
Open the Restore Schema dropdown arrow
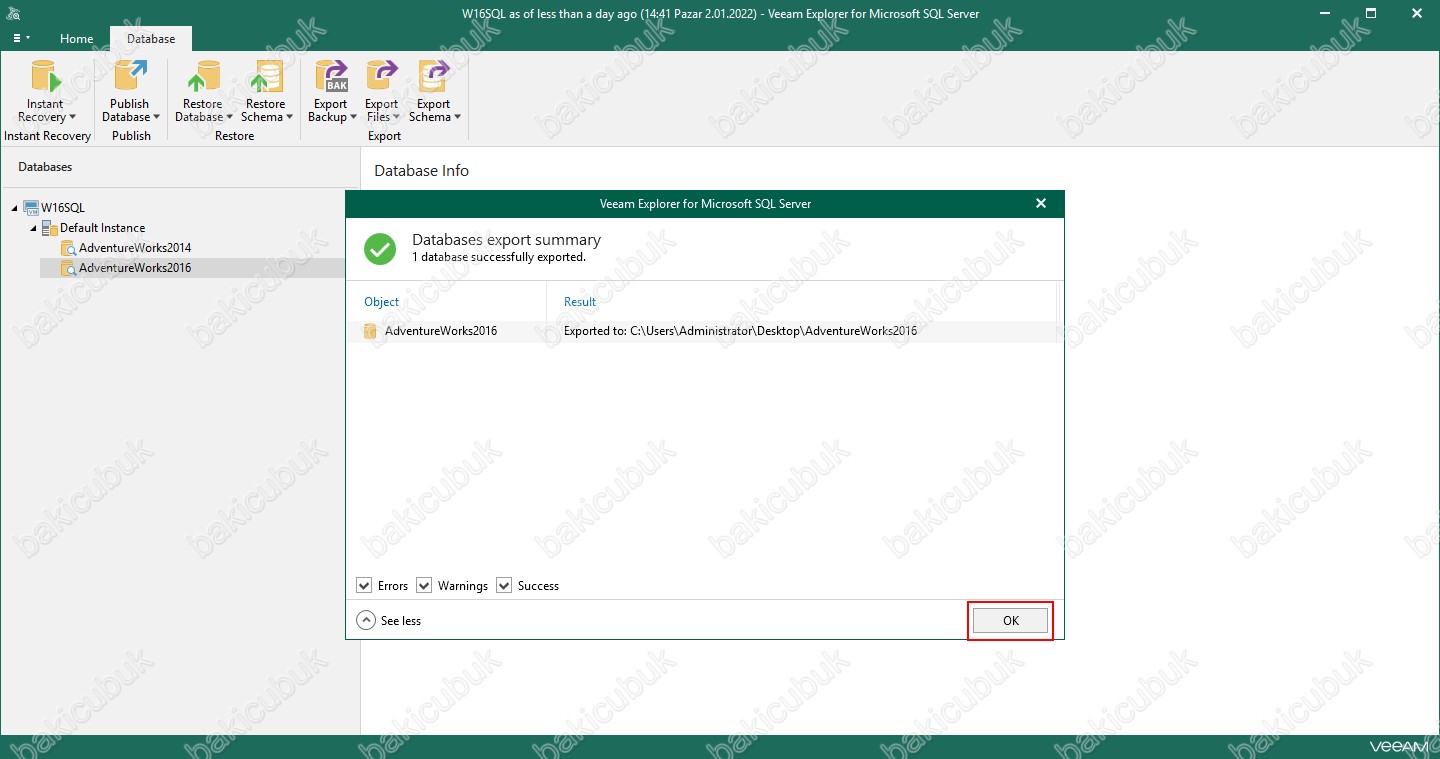click(x=290, y=118)
